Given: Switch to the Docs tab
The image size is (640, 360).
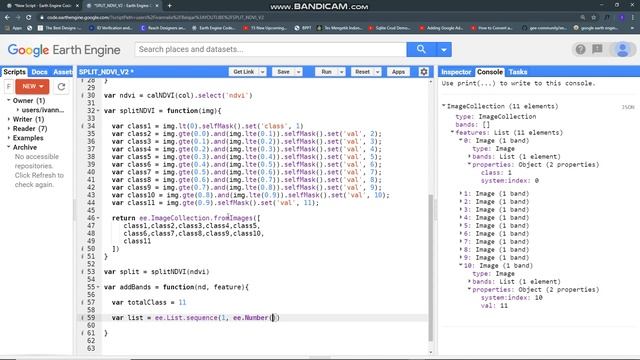Looking at the screenshot, I should point(39,72).
